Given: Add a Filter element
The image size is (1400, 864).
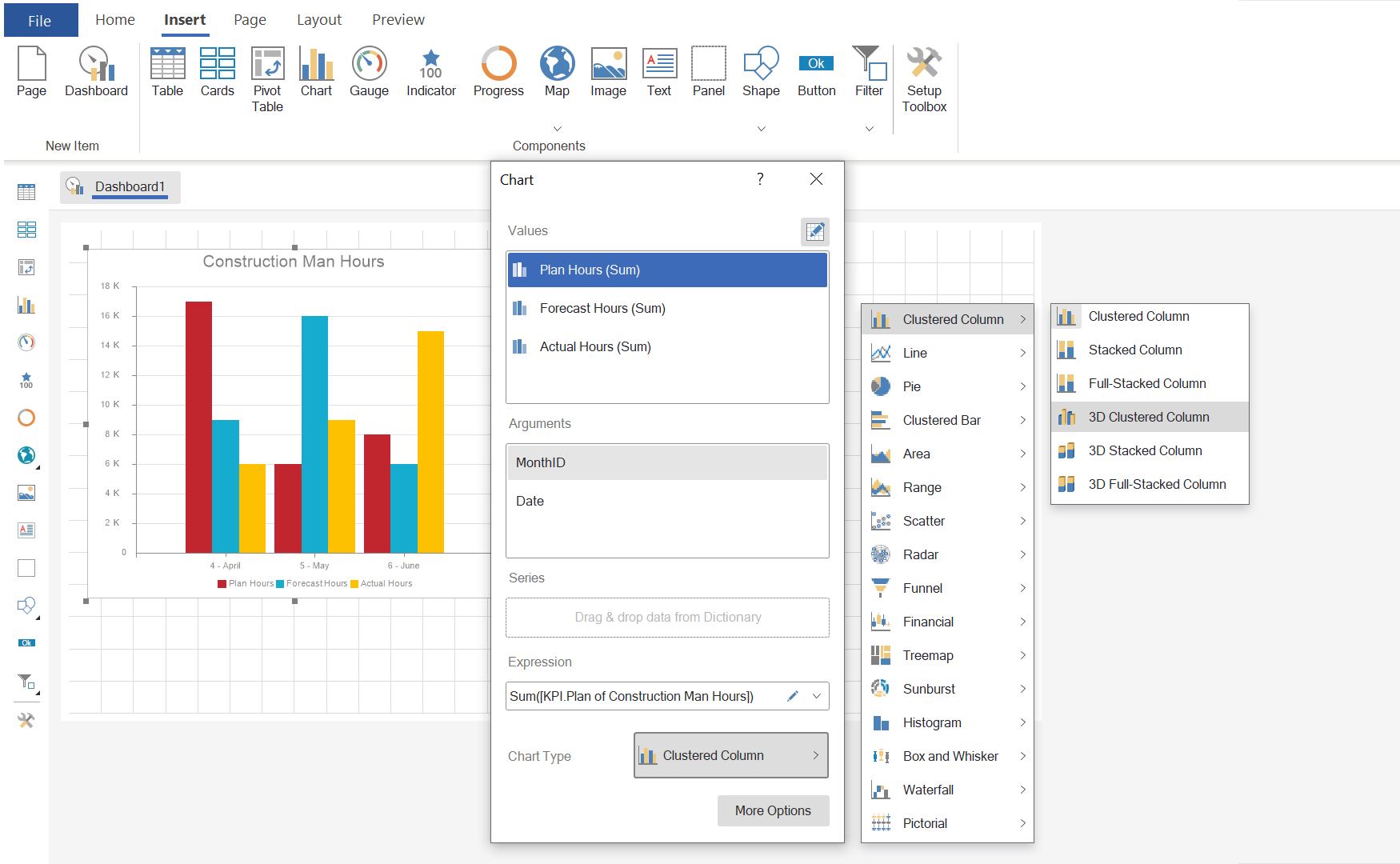Looking at the screenshot, I should (870, 72).
